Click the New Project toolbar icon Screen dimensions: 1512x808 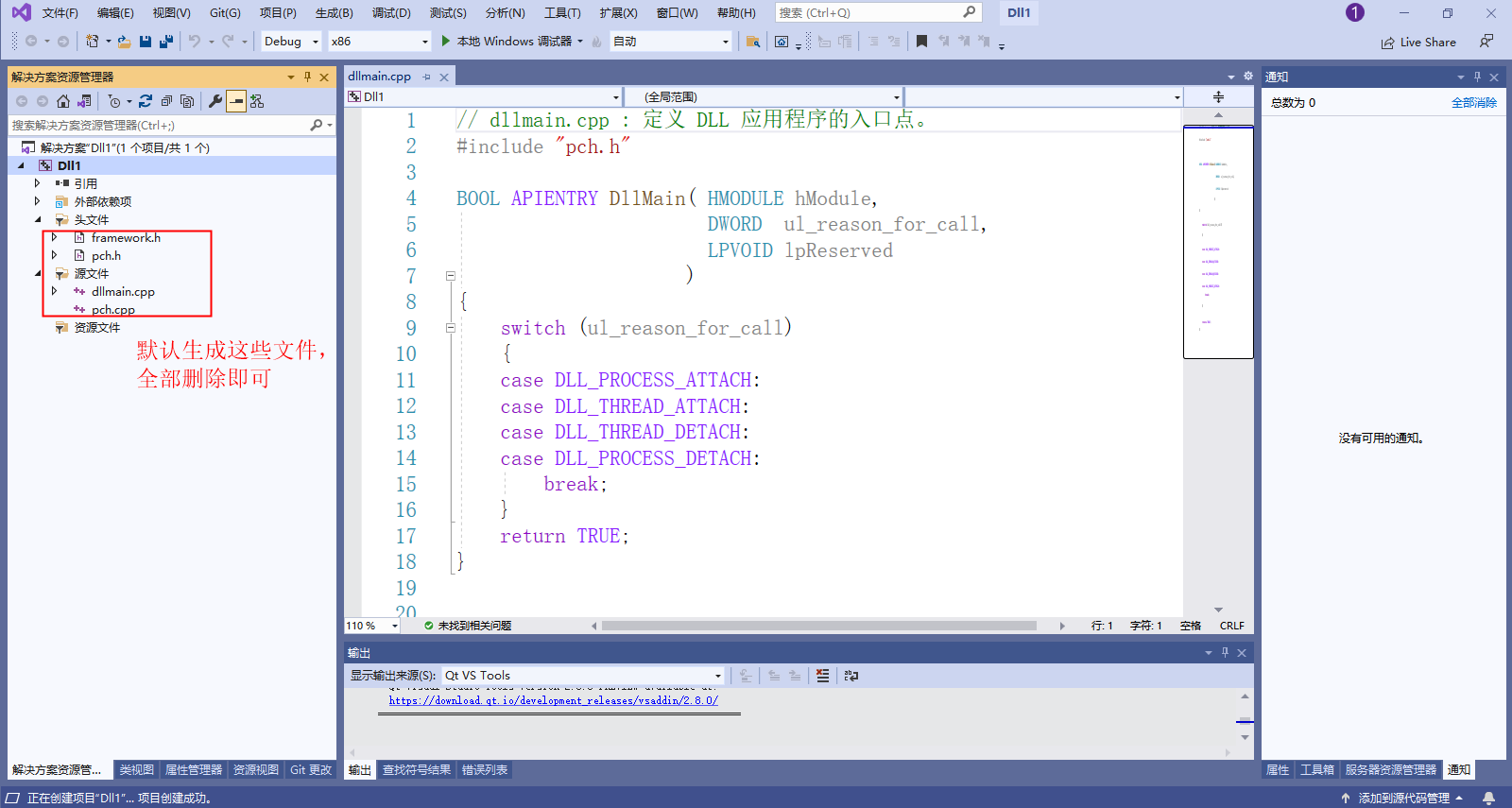(92, 42)
